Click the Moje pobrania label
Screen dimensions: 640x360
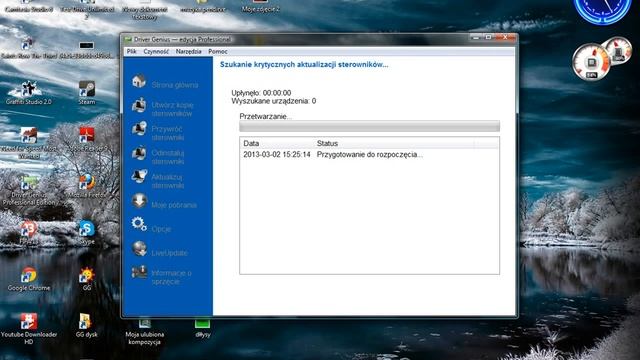(174, 205)
